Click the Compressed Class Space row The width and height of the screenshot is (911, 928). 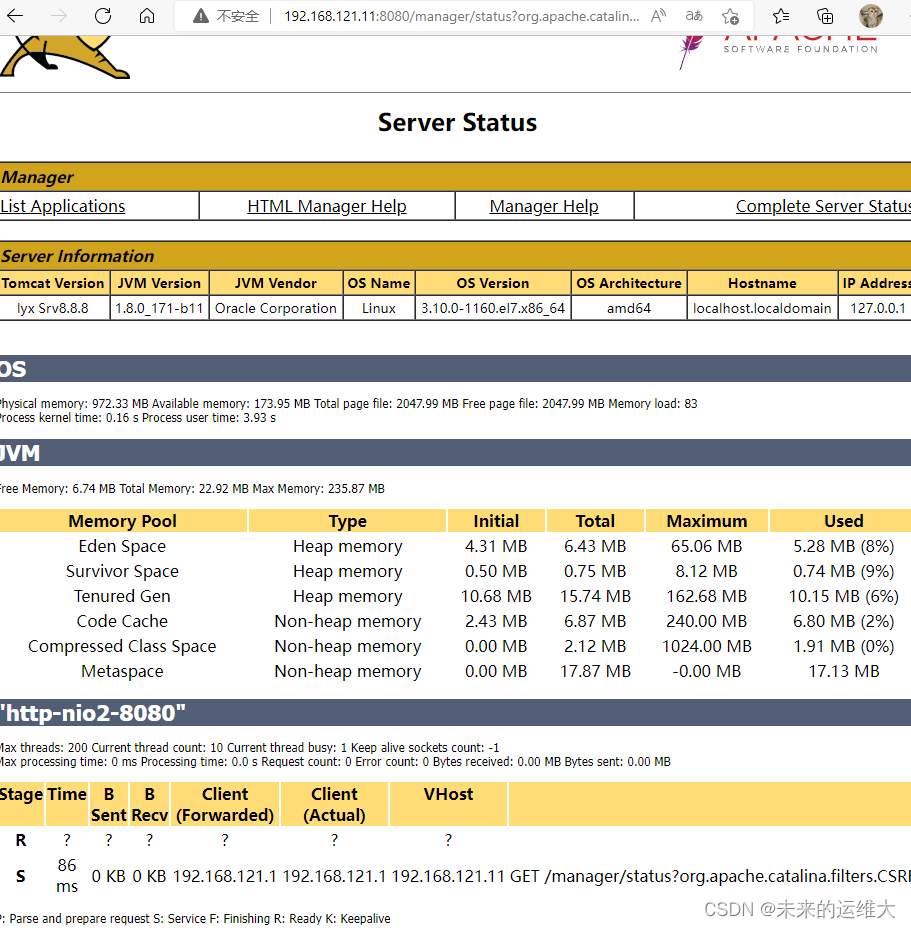[x=455, y=646]
